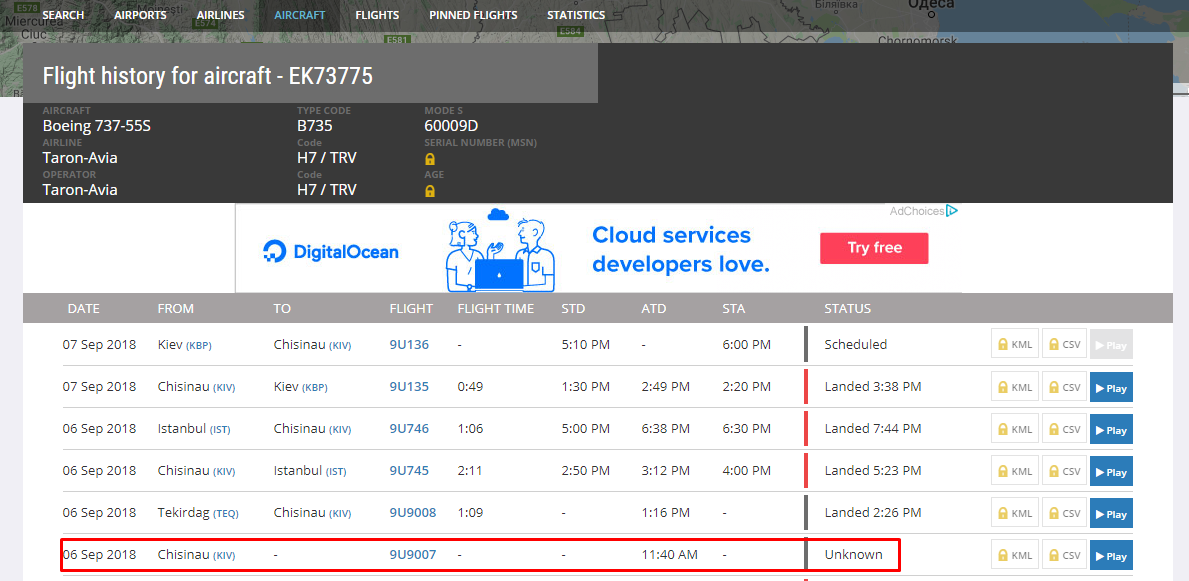Play back flight 9U135

coord(1111,387)
